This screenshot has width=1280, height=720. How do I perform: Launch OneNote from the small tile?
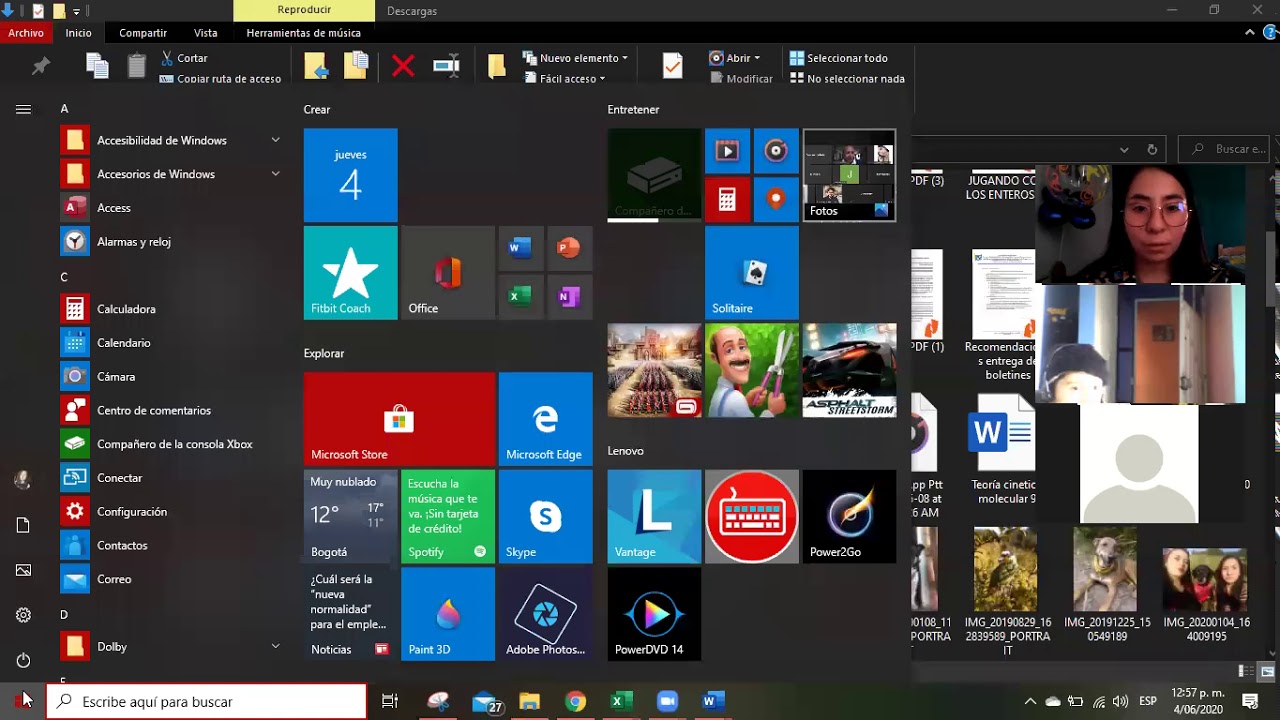click(x=569, y=297)
